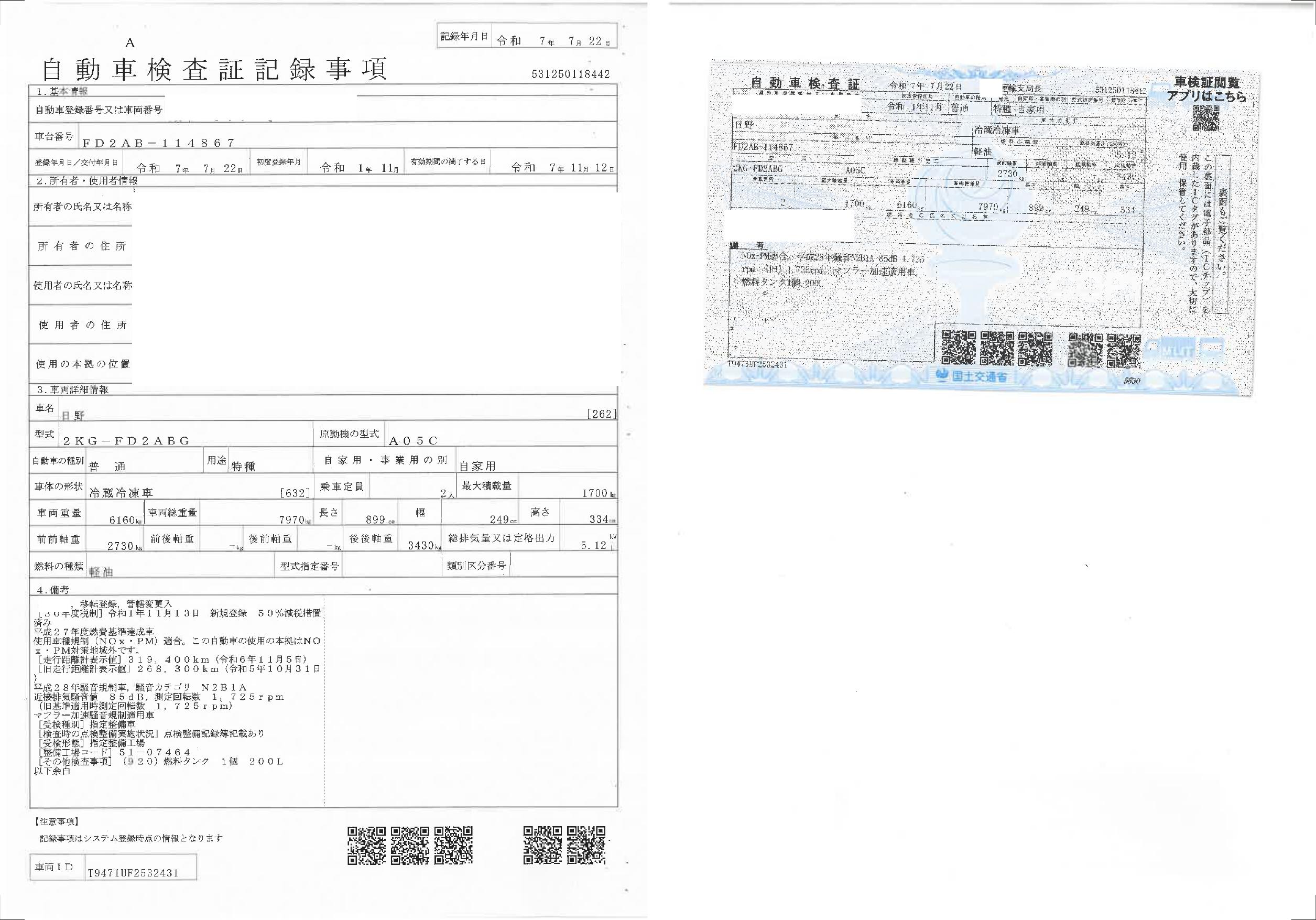Click the 走行距離計表示値 319,400km line
The height and width of the screenshot is (920, 1316).
coord(172,659)
